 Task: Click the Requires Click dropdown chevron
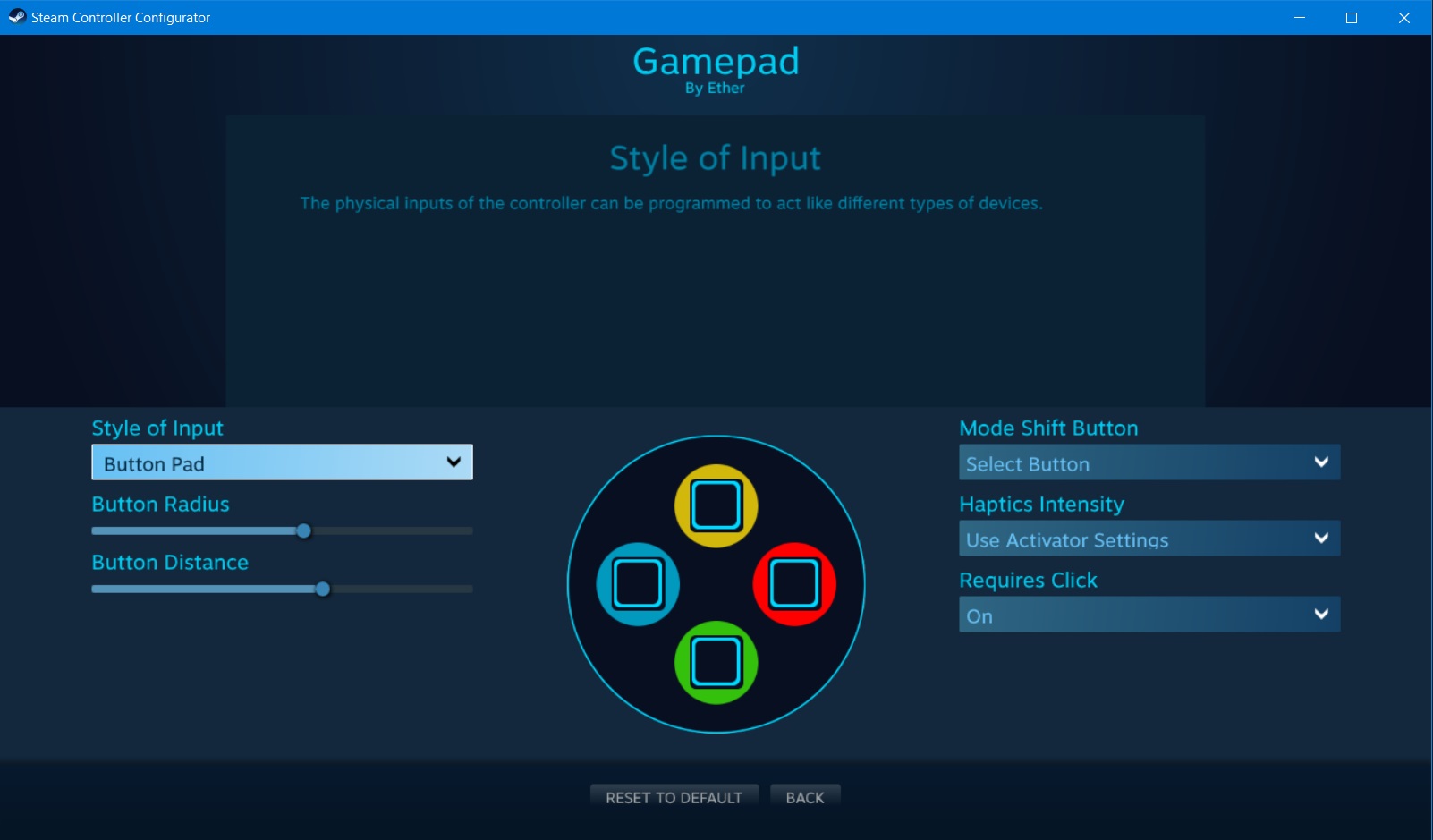[1321, 615]
